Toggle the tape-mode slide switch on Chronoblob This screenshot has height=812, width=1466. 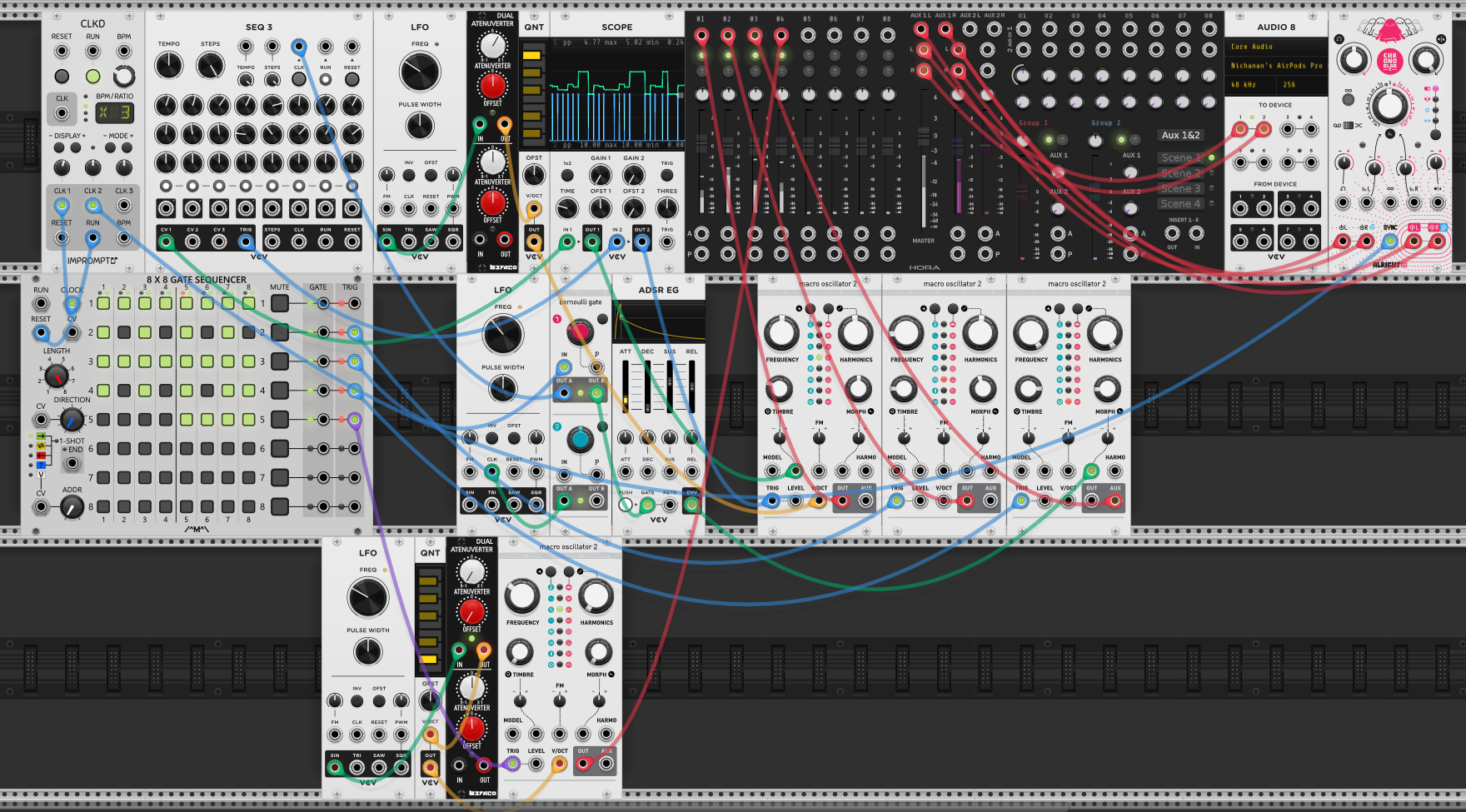click(x=1348, y=125)
